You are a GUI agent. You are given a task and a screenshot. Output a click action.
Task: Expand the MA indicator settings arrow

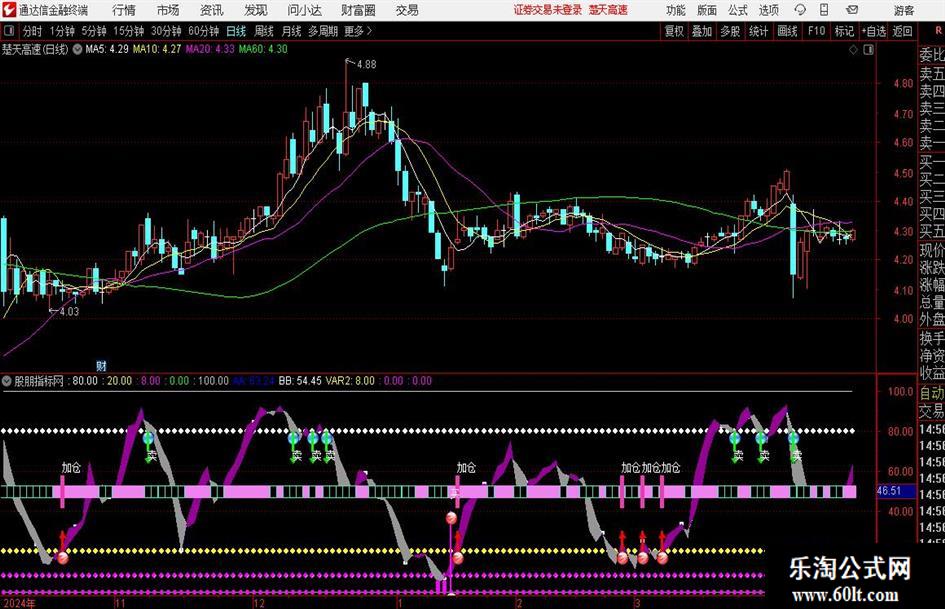(x=77, y=49)
